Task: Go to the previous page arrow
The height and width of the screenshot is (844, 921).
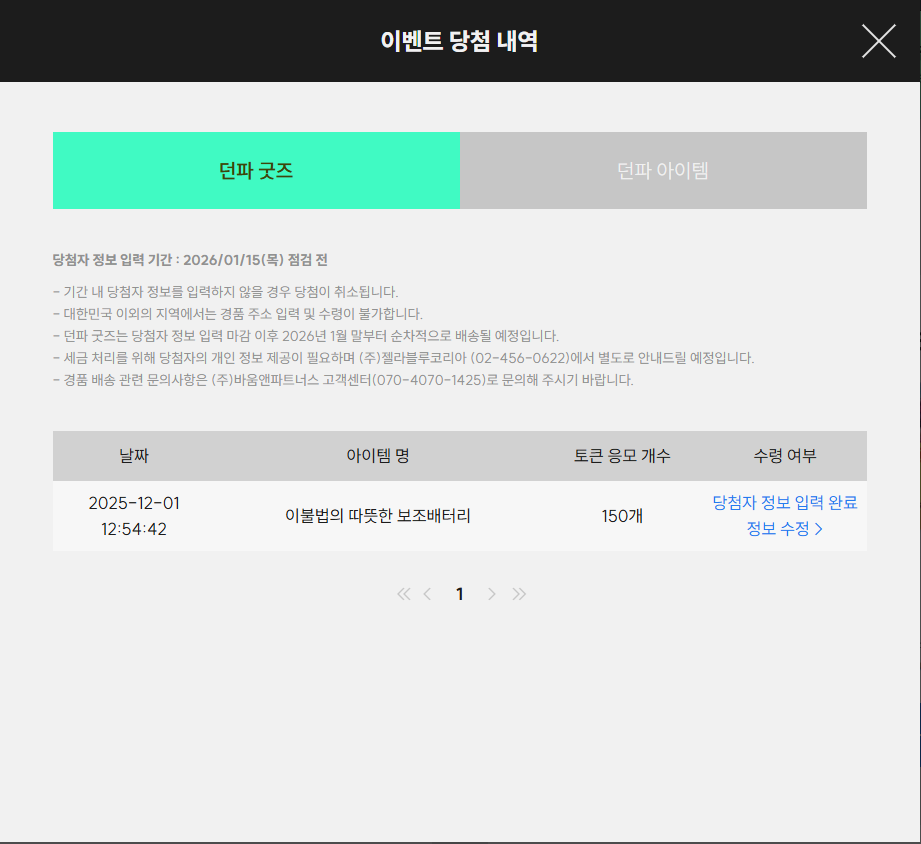Action: click(x=428, y=594)
